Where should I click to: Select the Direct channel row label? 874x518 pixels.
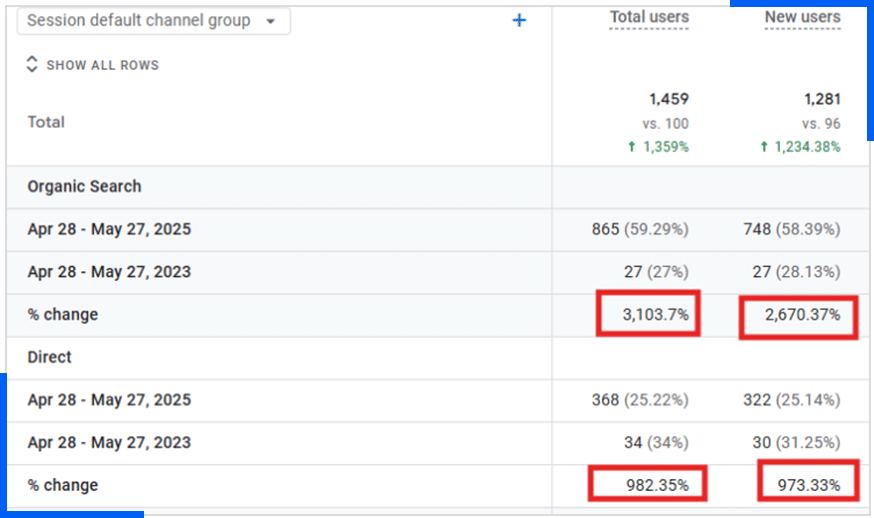coord(50,357)
